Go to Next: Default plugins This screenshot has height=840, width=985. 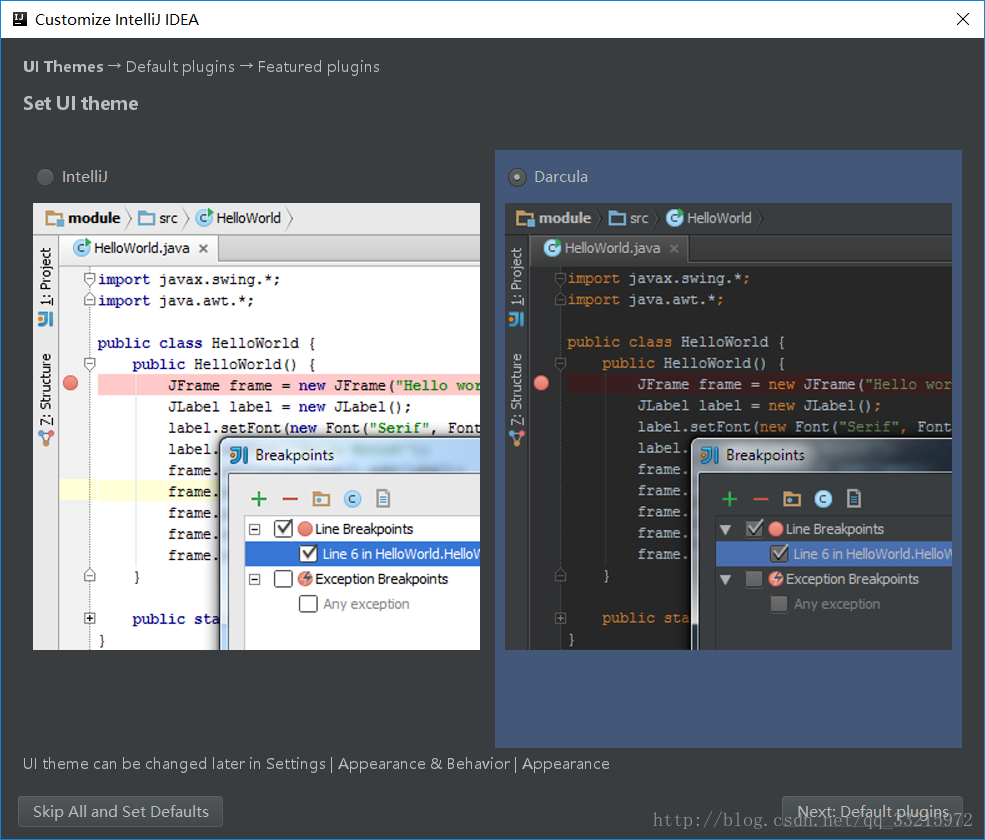pyautogui.click(x=872, y=811)
